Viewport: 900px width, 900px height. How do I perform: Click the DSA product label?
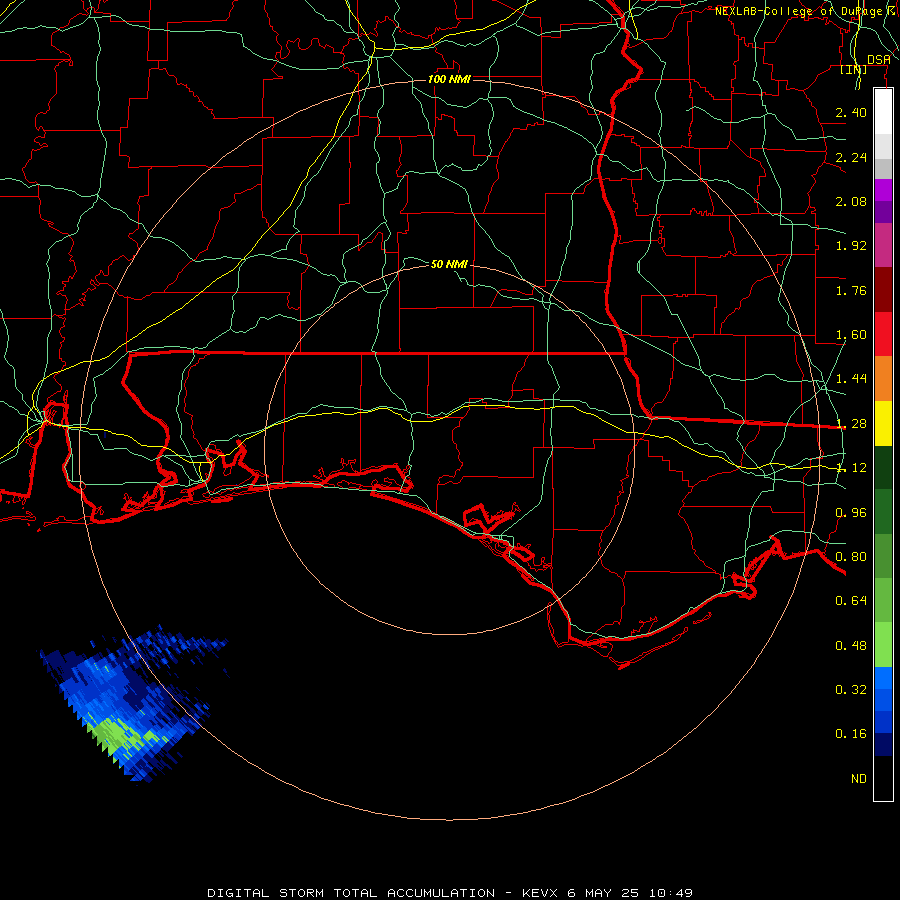(879, 60)
